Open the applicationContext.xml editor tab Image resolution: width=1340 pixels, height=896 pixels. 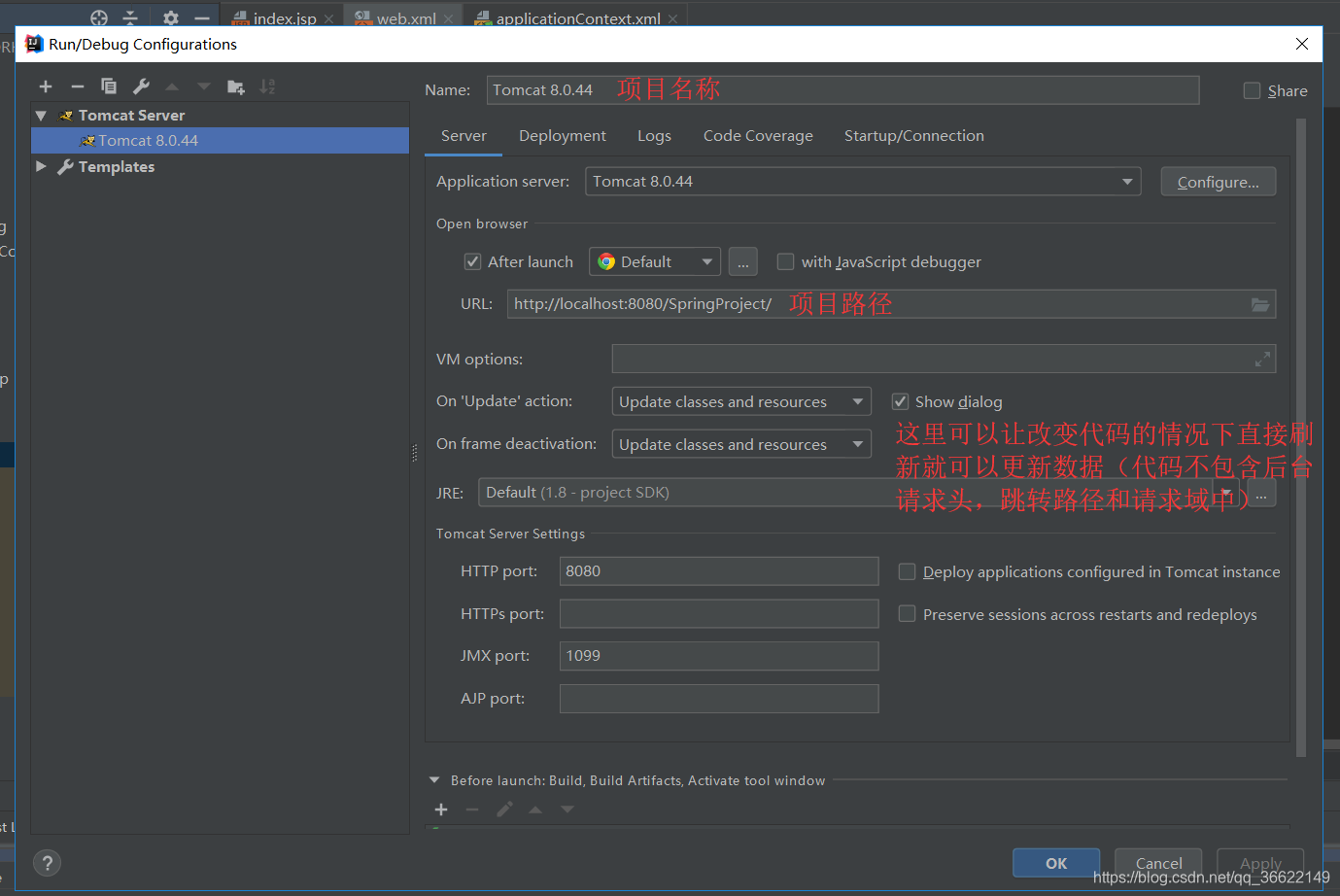577,18
